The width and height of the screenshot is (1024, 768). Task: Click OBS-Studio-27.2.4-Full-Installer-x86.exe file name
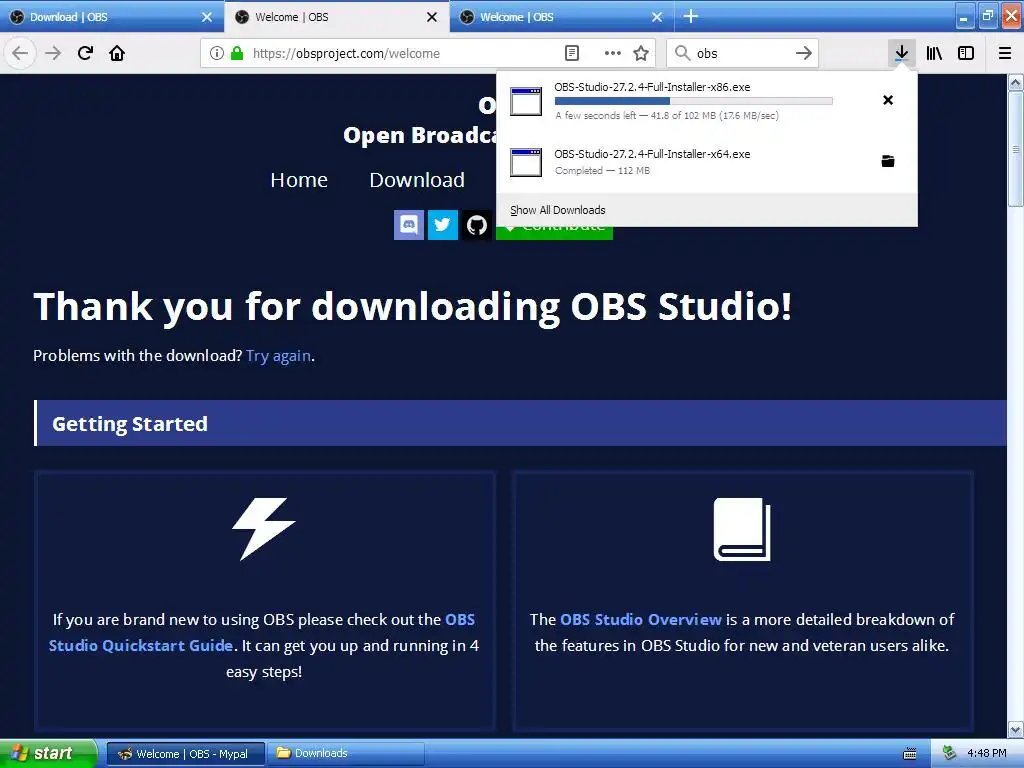[x=652, y=87]
